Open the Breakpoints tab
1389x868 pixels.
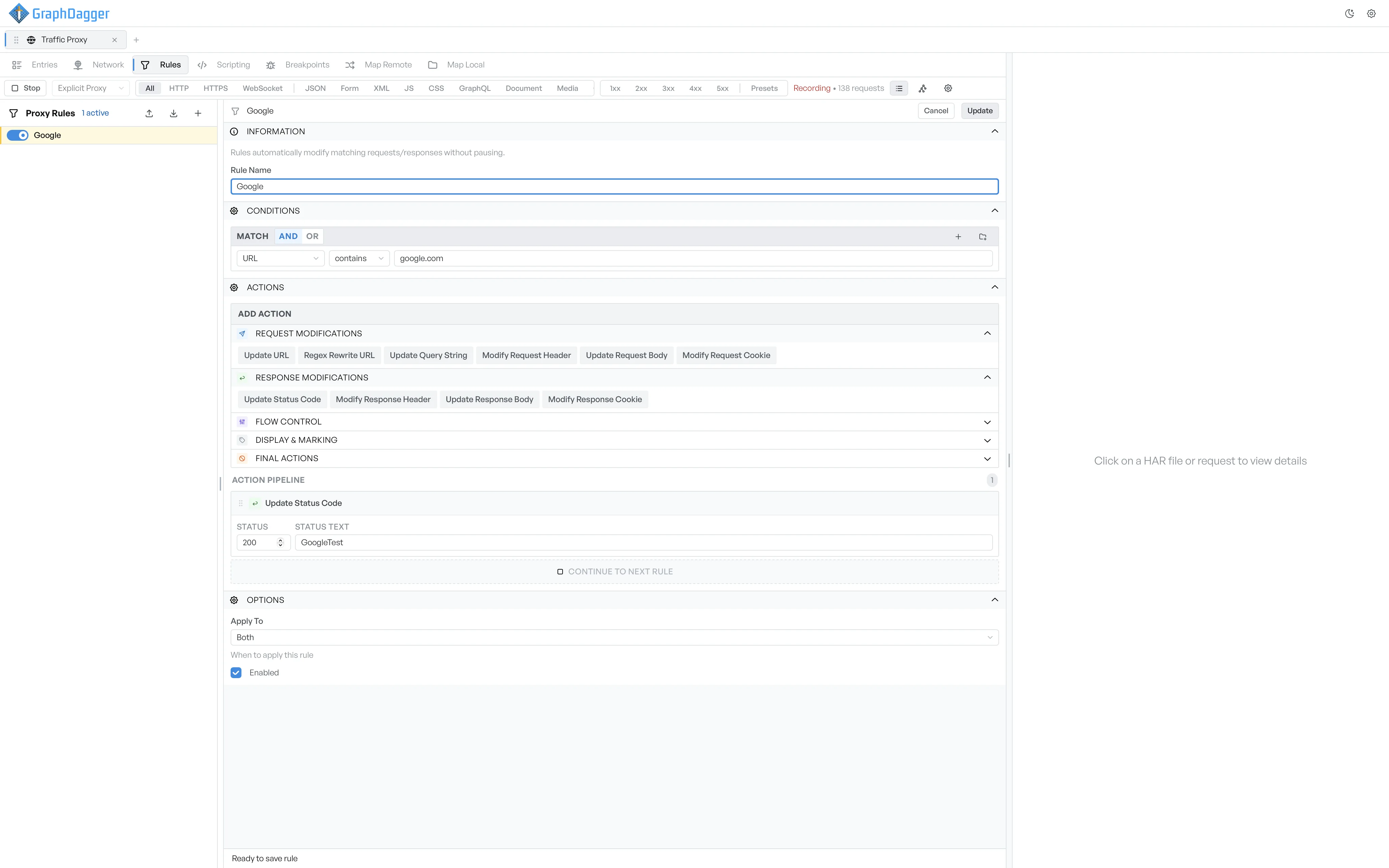pos(297,65)
